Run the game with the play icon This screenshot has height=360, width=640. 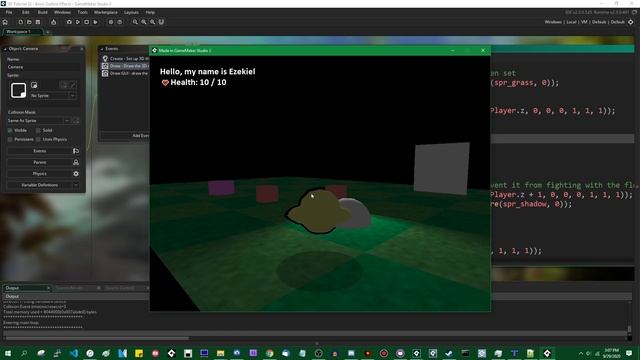(x=78, y=22)
